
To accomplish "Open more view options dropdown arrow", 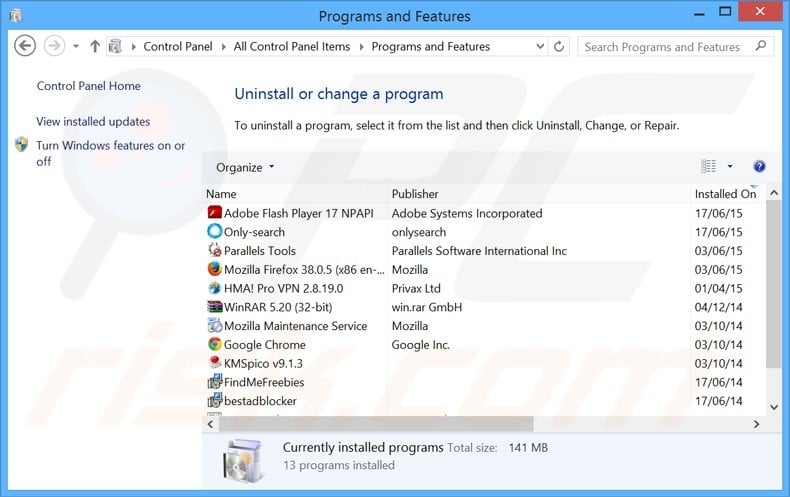I will 730,166.
